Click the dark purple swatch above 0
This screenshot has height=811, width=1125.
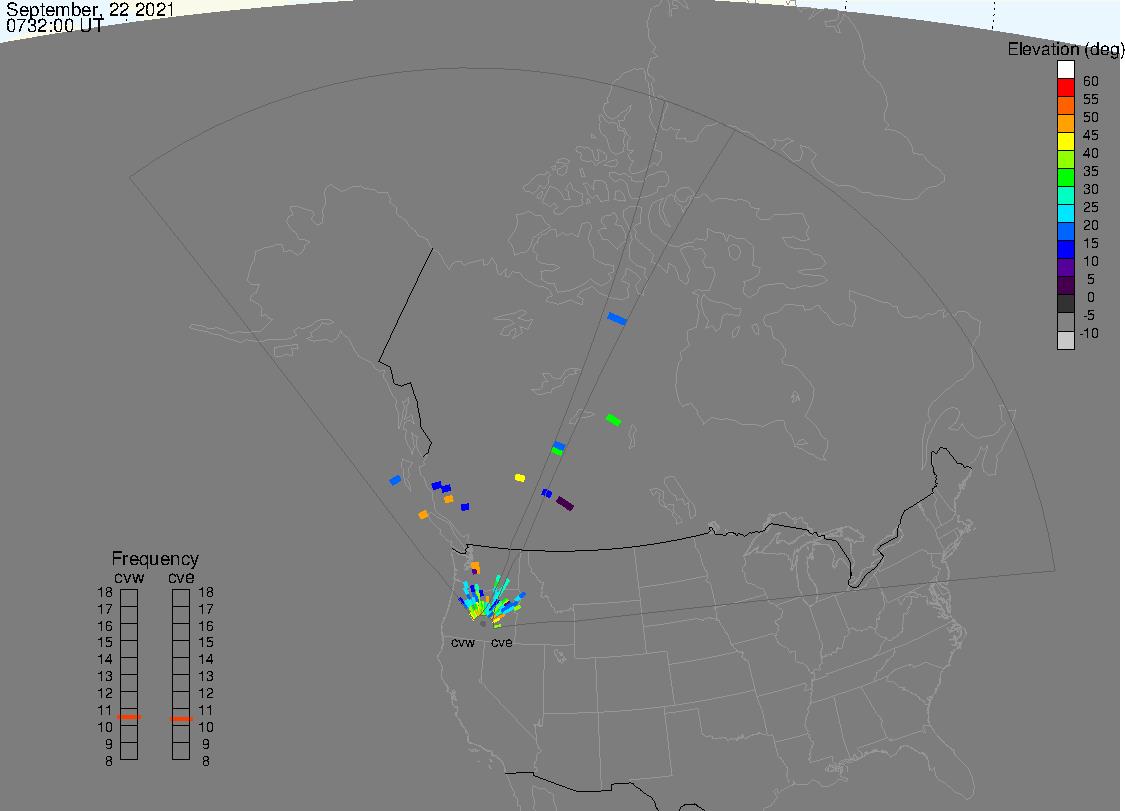point(1065,286)
